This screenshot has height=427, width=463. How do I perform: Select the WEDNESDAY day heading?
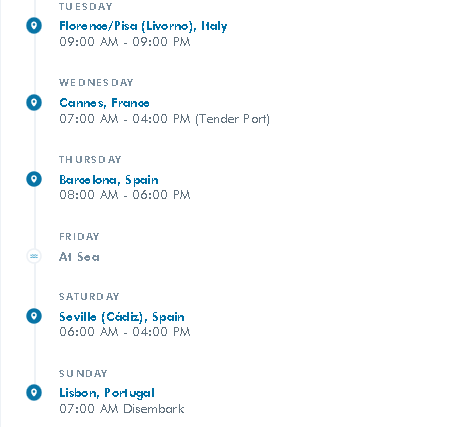[96, 83]
